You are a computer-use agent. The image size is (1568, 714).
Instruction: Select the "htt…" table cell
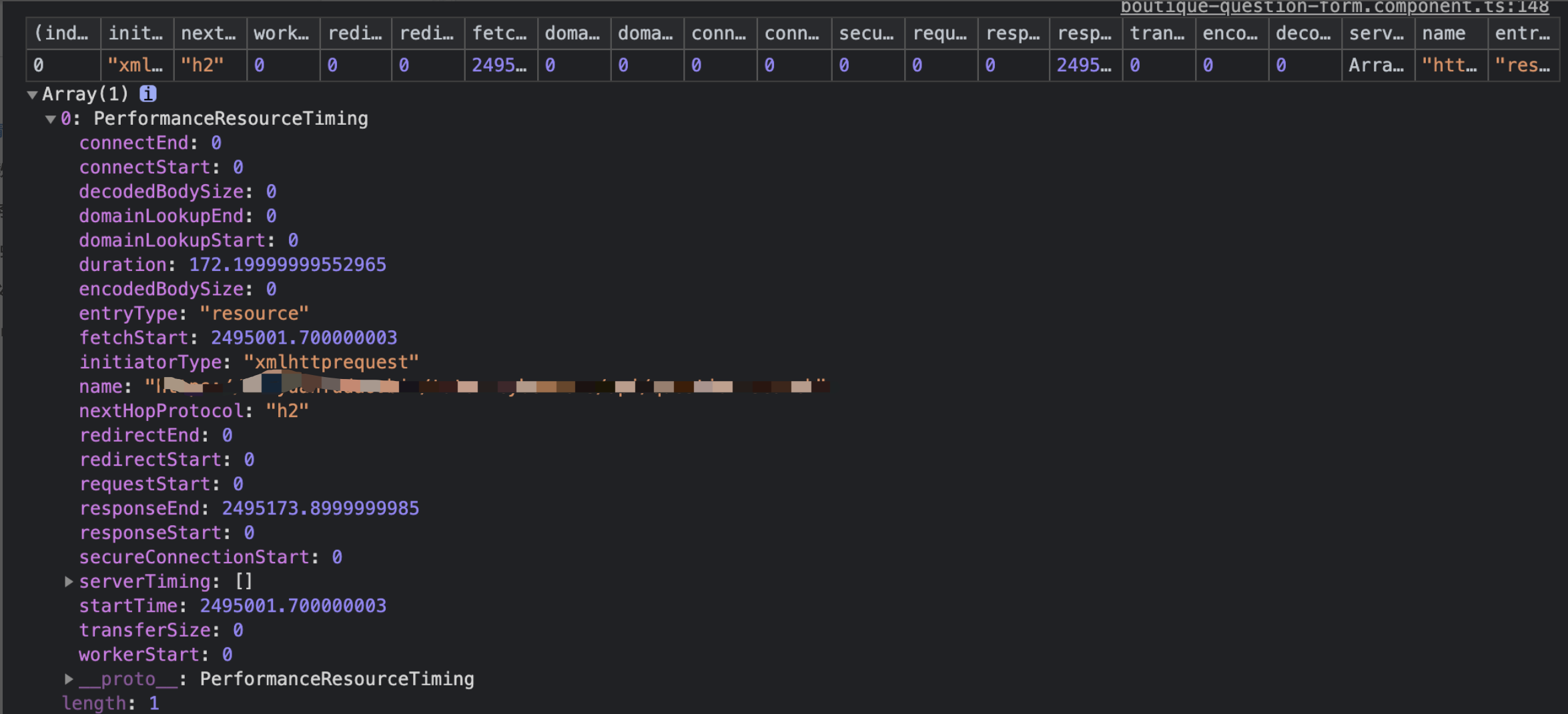click(x=1451, y=65)
